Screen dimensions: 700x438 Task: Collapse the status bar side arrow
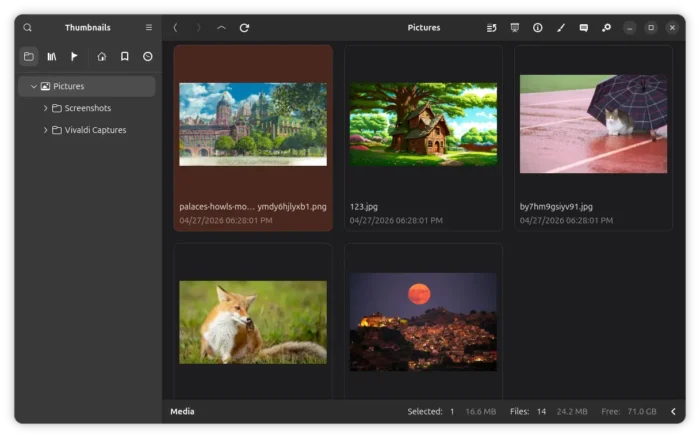click(x=673, y=411)
